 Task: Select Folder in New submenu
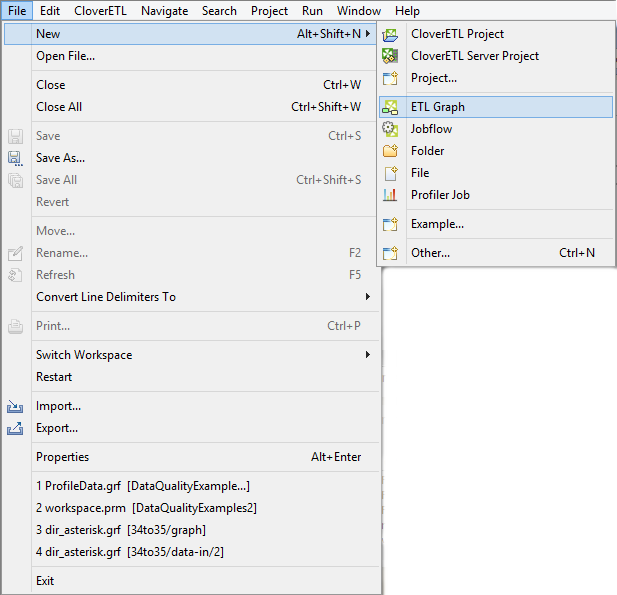[x=496, y=151]
